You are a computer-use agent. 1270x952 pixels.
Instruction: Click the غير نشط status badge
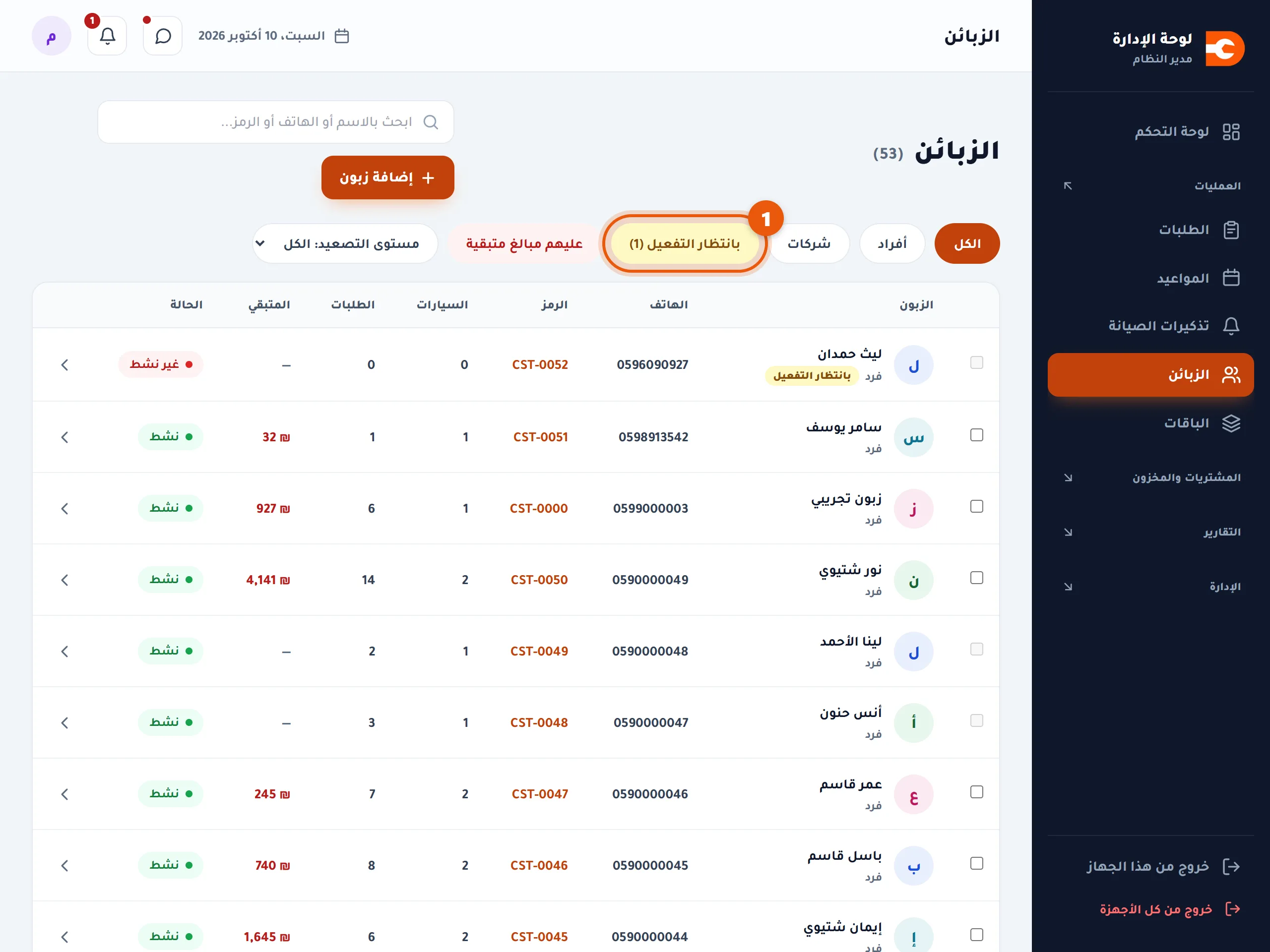[161, 364]
